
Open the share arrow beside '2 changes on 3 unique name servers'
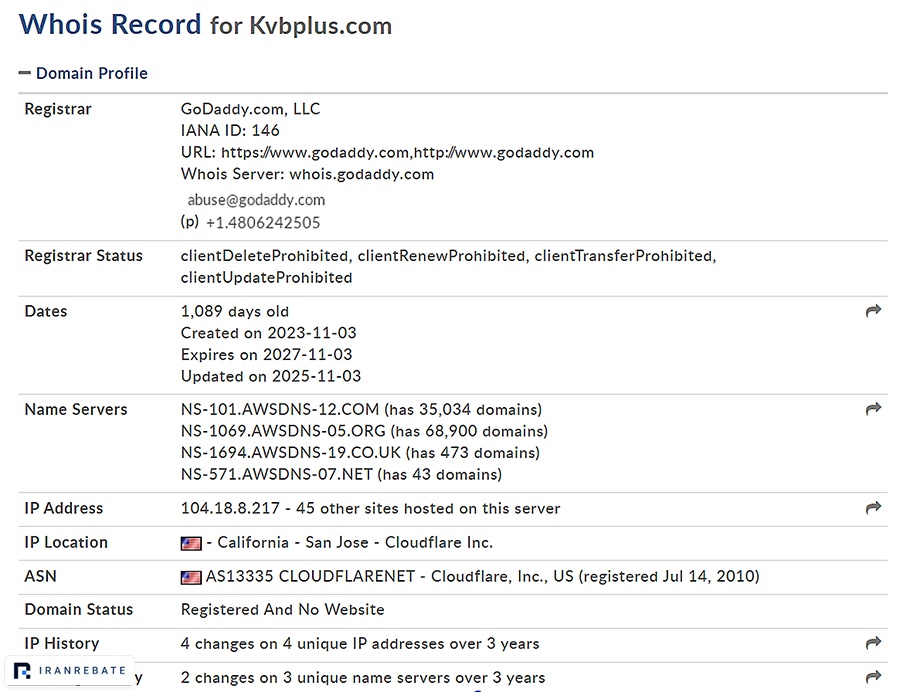point(873,677)
